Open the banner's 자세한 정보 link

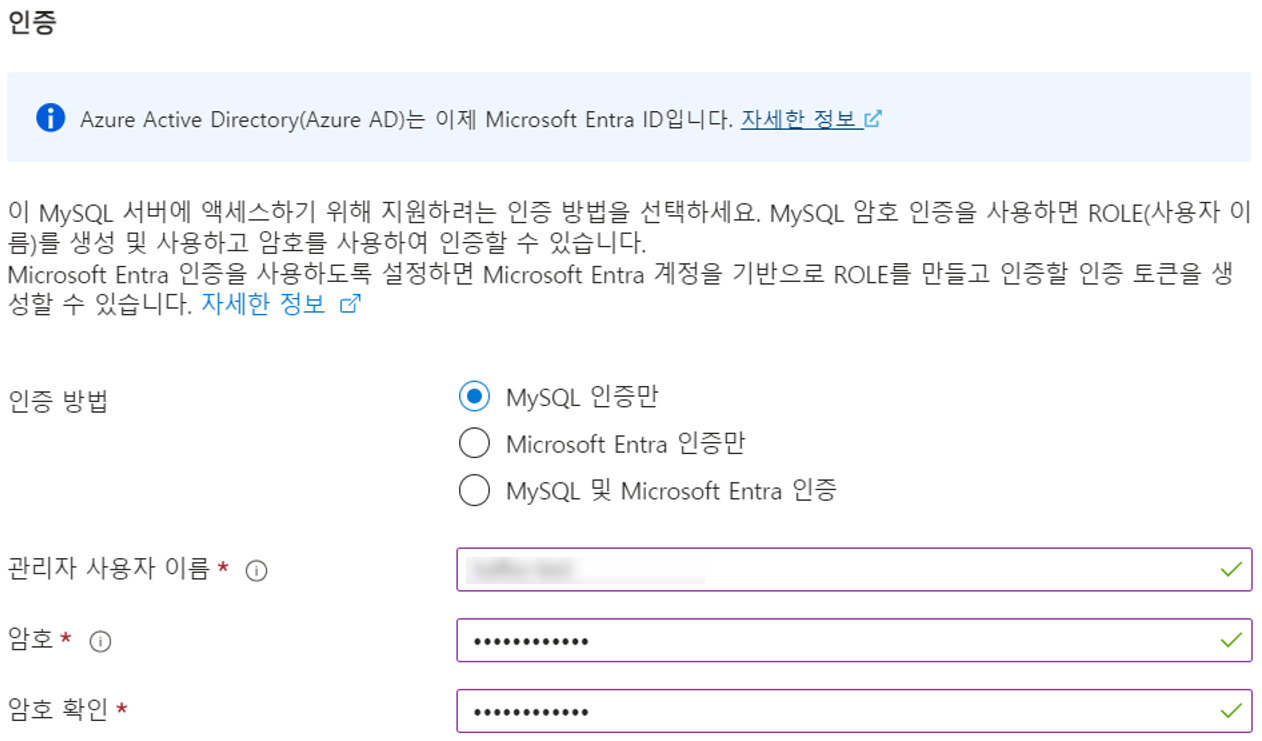click(798, 119)
